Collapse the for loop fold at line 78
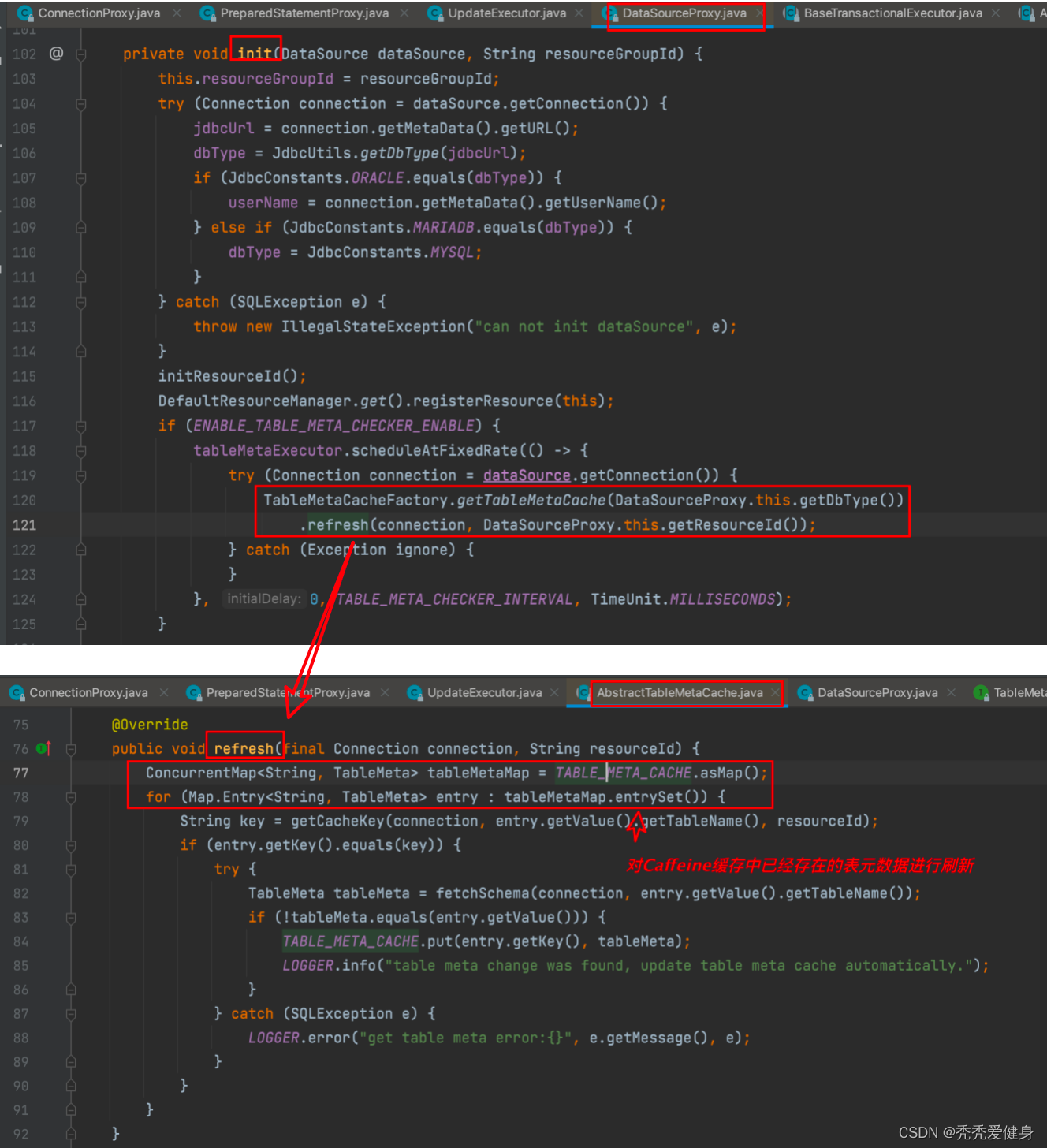1047x1148 pixels. click(x=71, y=797)
